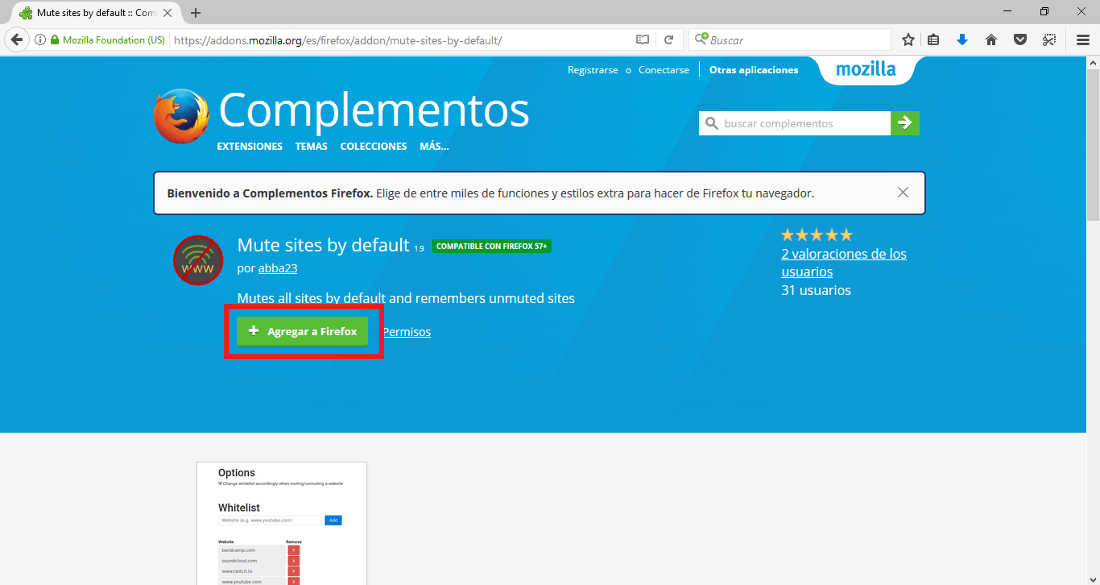Image resolution: width=1100 pixels, height=585 pixels.
Task: Click the mozilla tab logo
Action: click(x=866, y=69)
